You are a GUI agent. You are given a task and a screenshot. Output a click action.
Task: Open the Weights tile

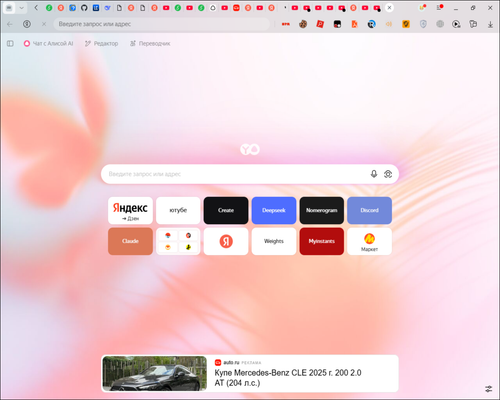(274, 241)
